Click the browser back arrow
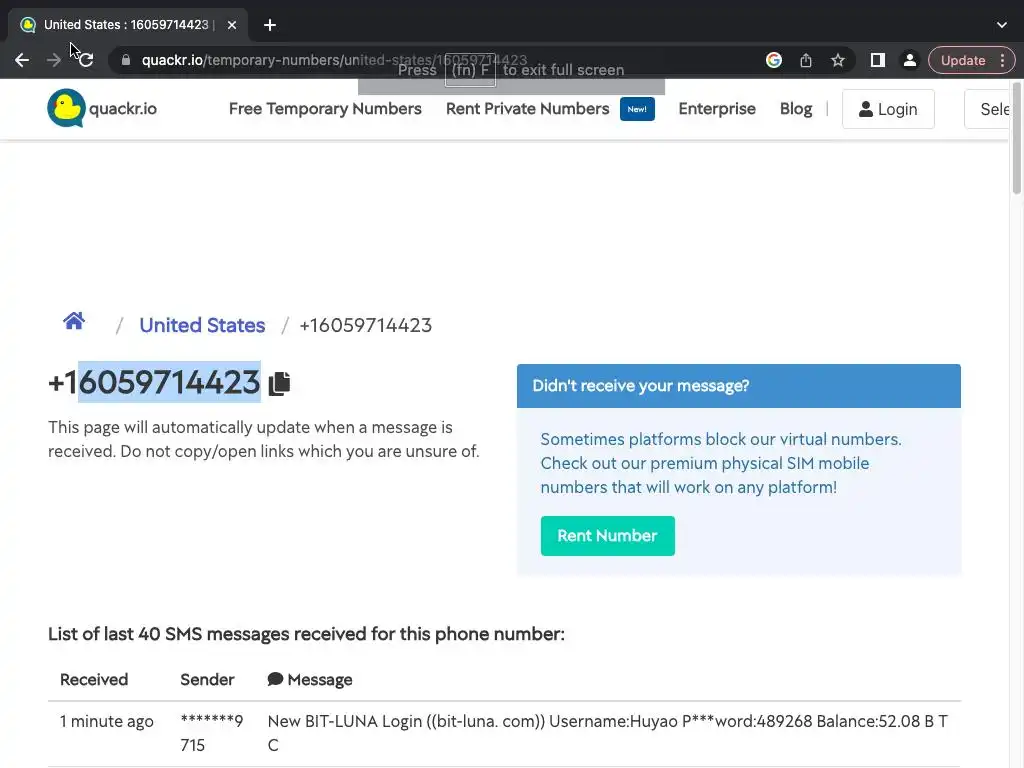 [22, 60]
